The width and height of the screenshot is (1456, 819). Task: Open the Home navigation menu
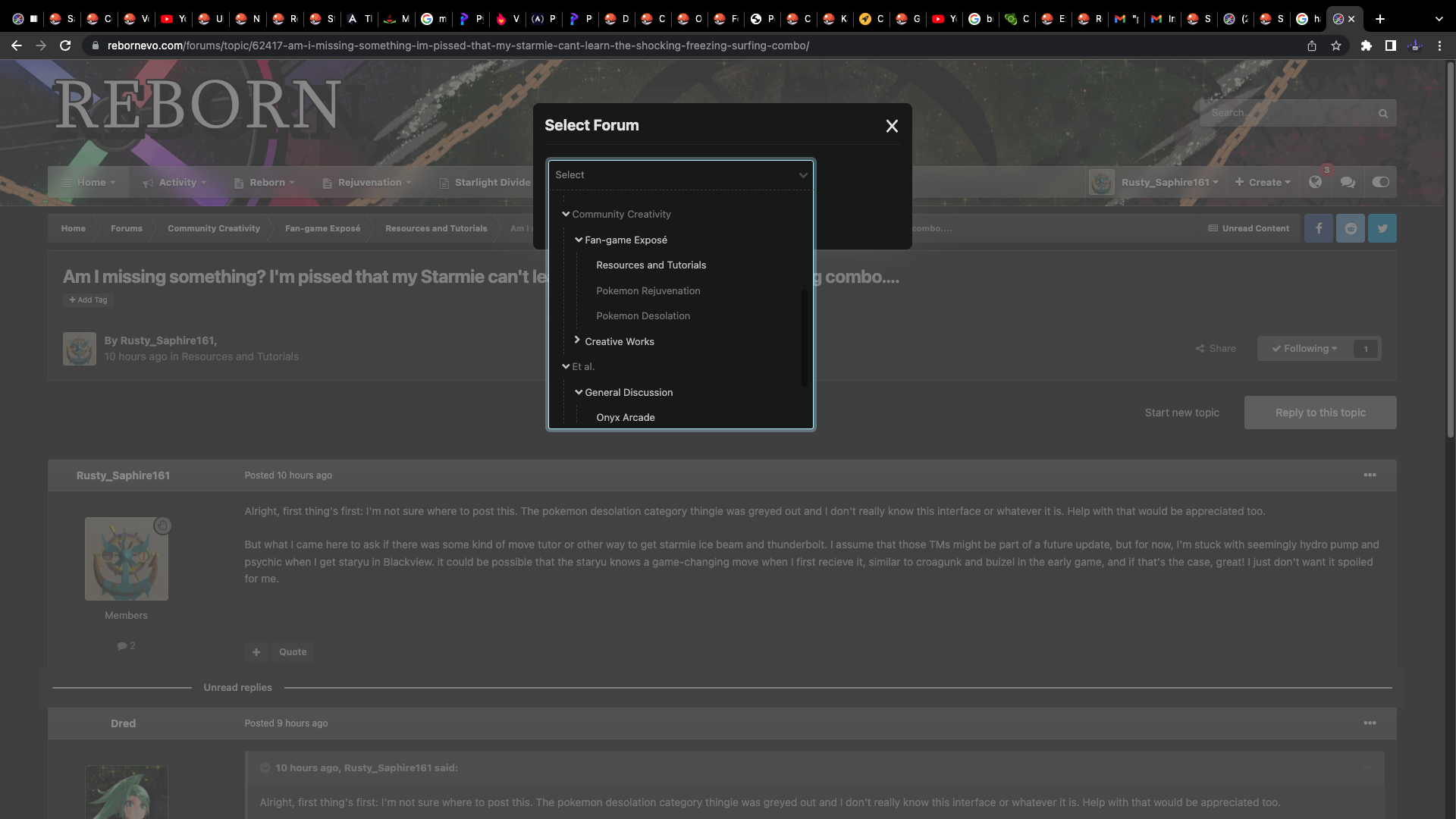tap(88, 183)
